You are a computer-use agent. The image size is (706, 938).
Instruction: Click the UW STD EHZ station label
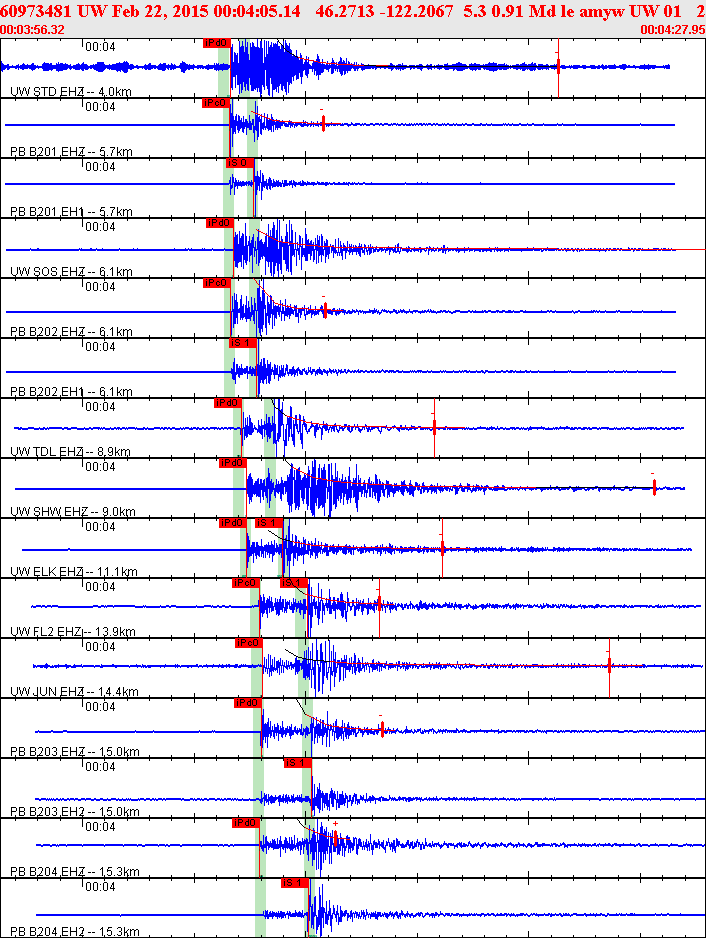point(71,92)
